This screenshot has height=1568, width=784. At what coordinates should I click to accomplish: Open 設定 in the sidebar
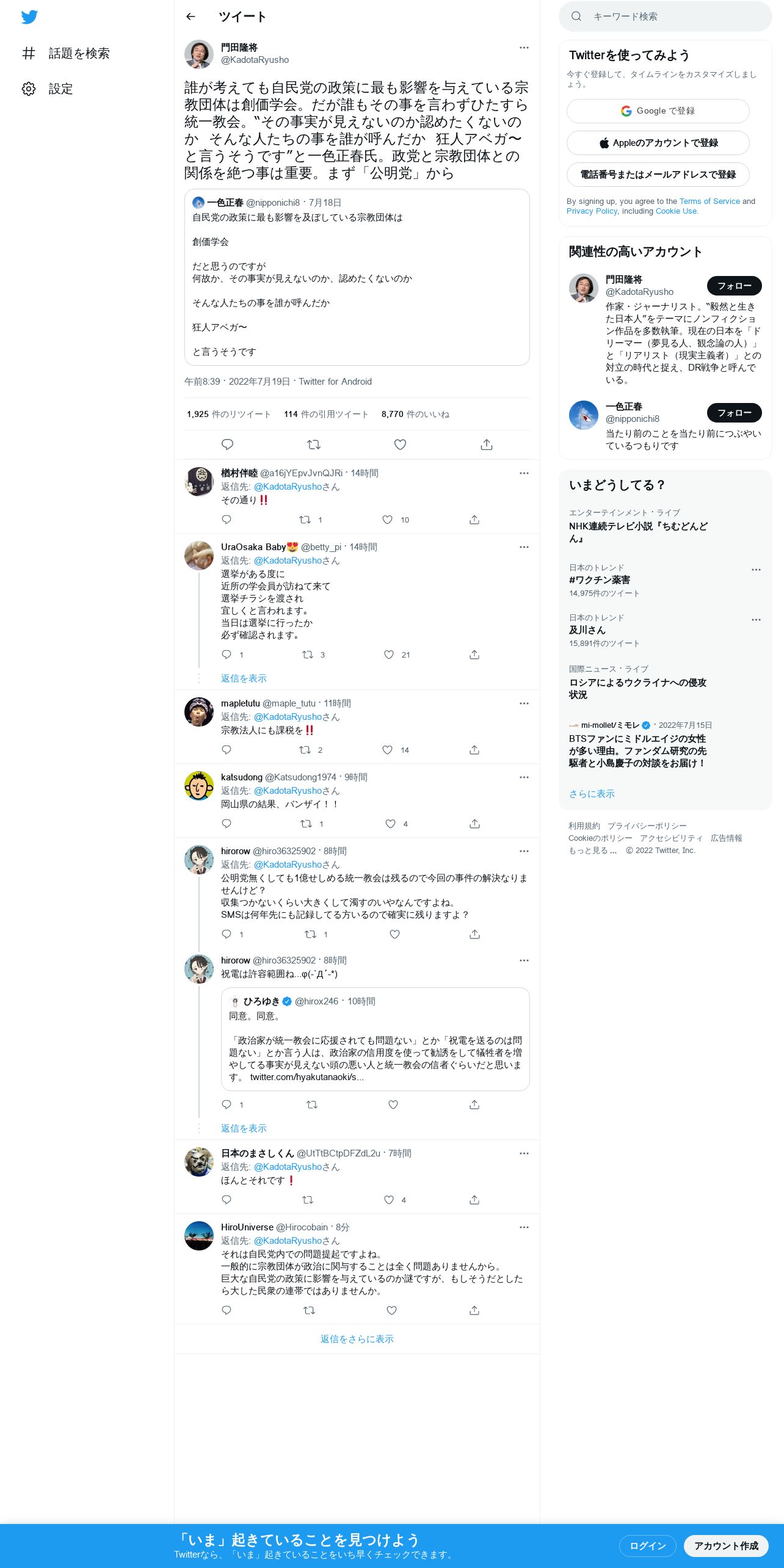(48, 89)
